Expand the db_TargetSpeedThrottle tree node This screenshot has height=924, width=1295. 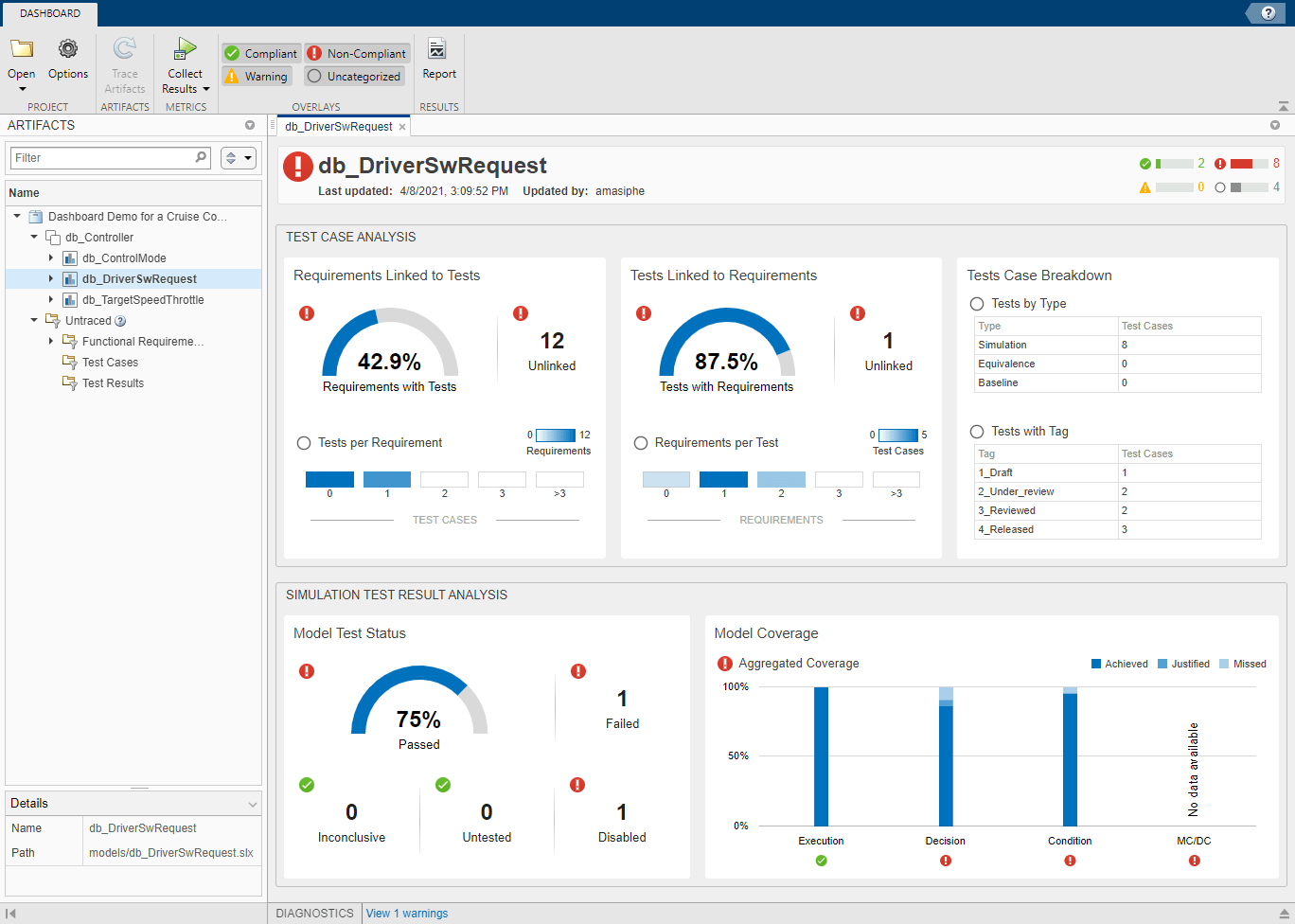(x=51, y=300)
